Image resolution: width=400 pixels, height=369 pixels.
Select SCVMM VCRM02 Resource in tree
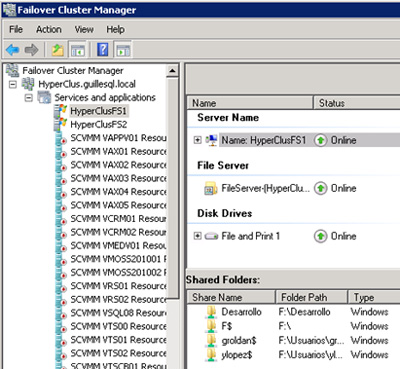point(118,232)
